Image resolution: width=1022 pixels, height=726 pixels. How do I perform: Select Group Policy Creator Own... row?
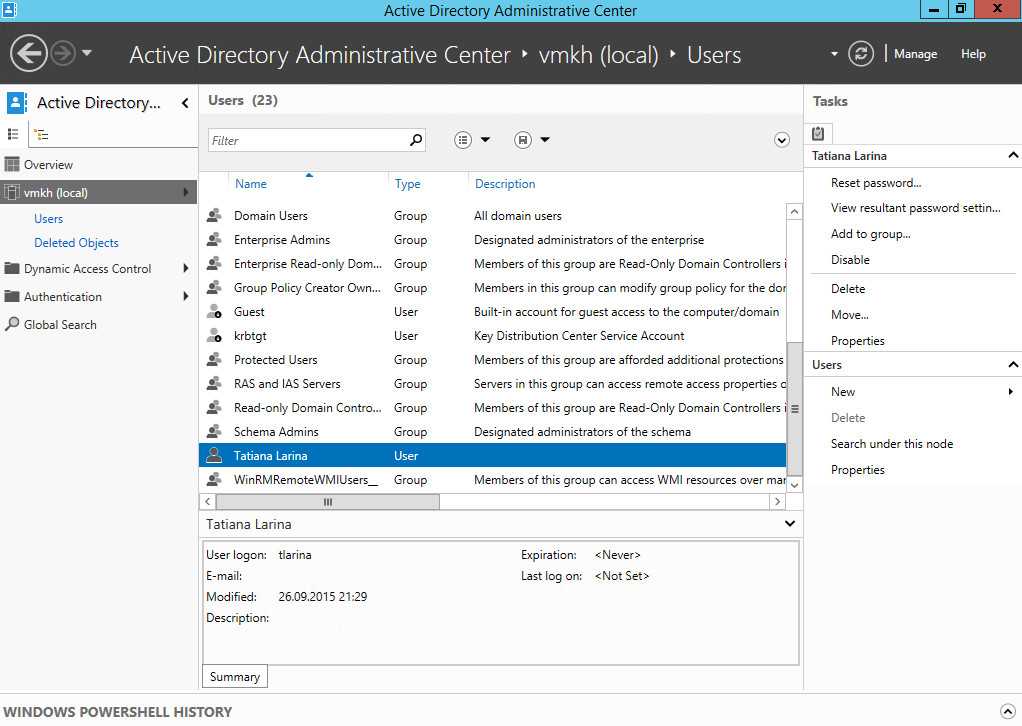492,288
